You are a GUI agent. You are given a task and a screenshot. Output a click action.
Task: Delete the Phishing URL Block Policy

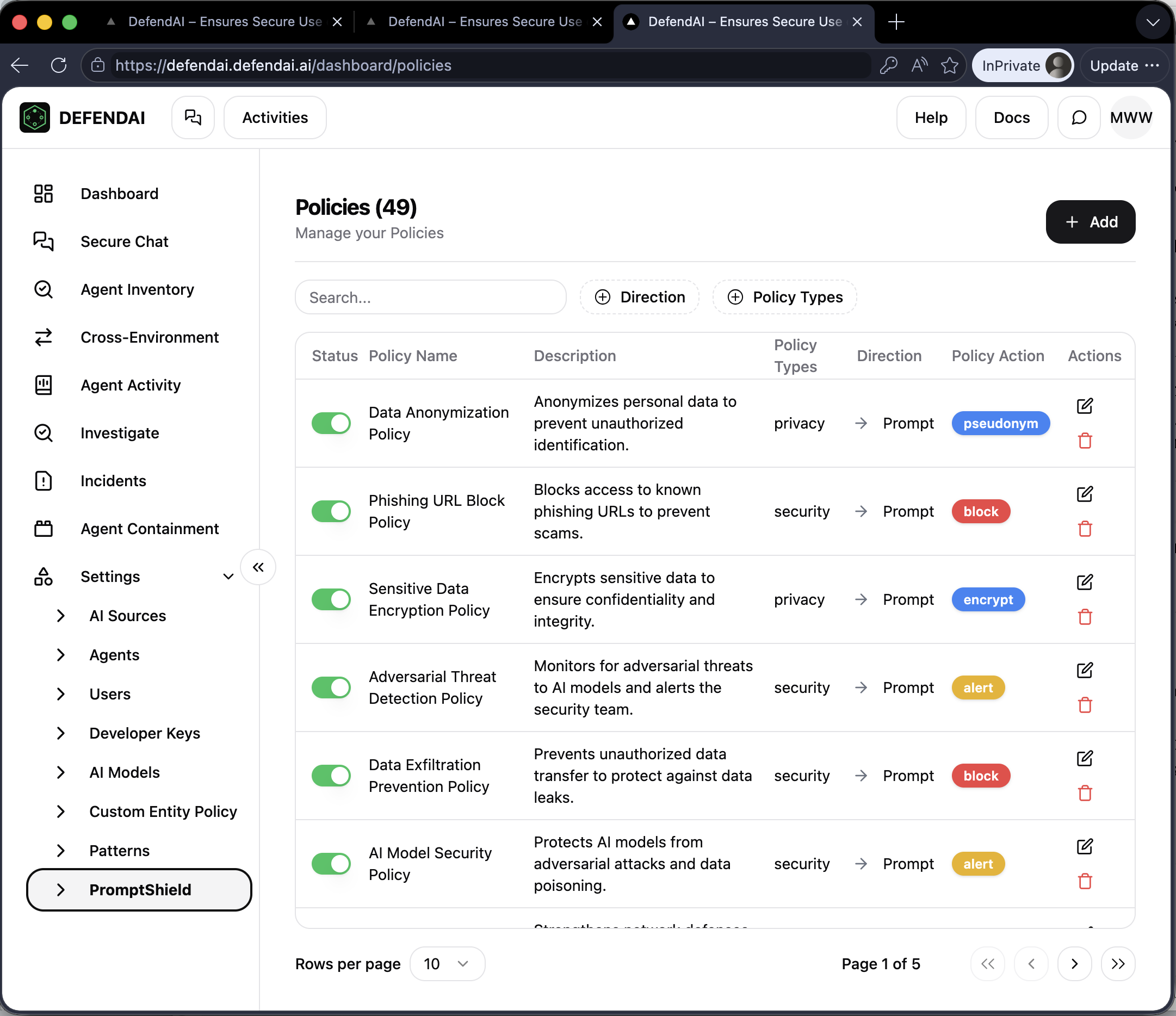pyautogui.click(x=1085, y=529)
